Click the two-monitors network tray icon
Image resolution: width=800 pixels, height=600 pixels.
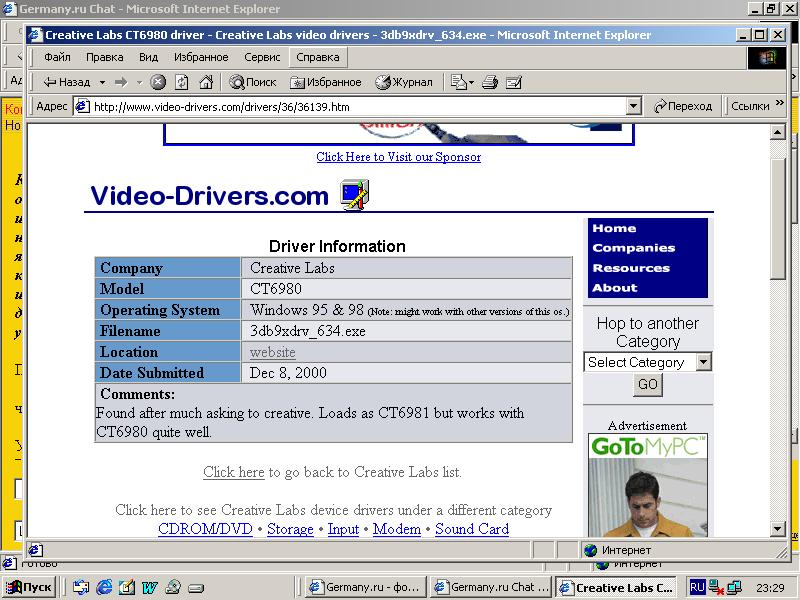click(x=734, y=587)
